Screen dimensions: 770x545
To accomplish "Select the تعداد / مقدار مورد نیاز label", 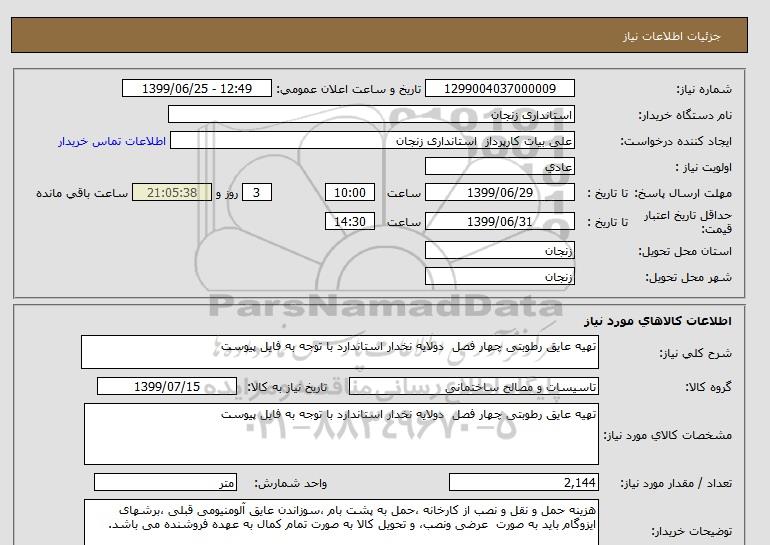I will coord(676,484).
